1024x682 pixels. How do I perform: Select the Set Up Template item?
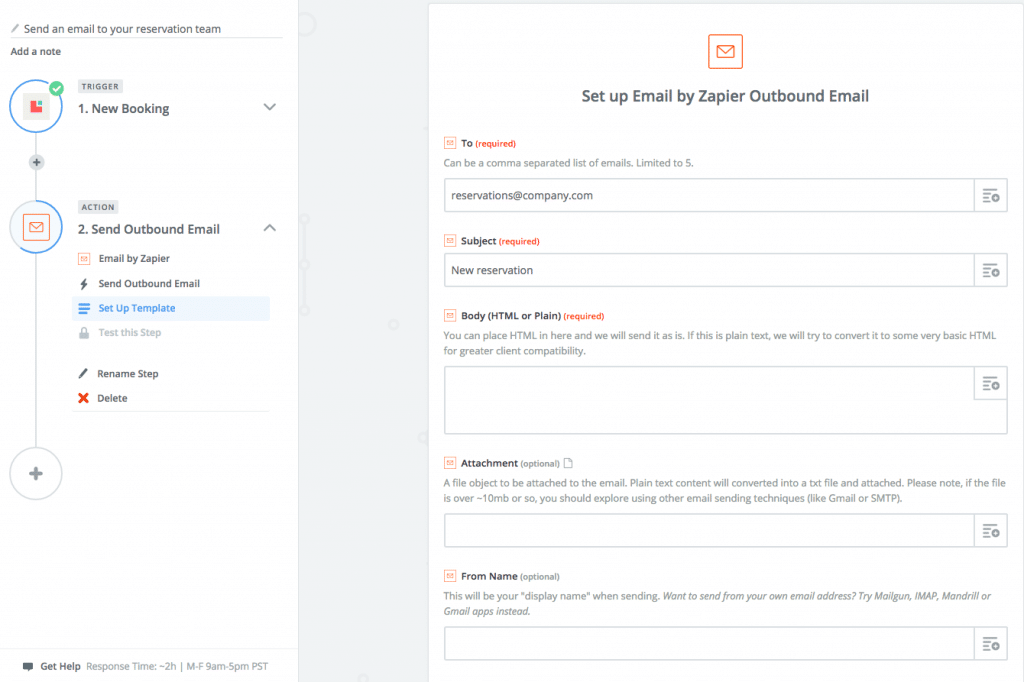click(170, 308)
